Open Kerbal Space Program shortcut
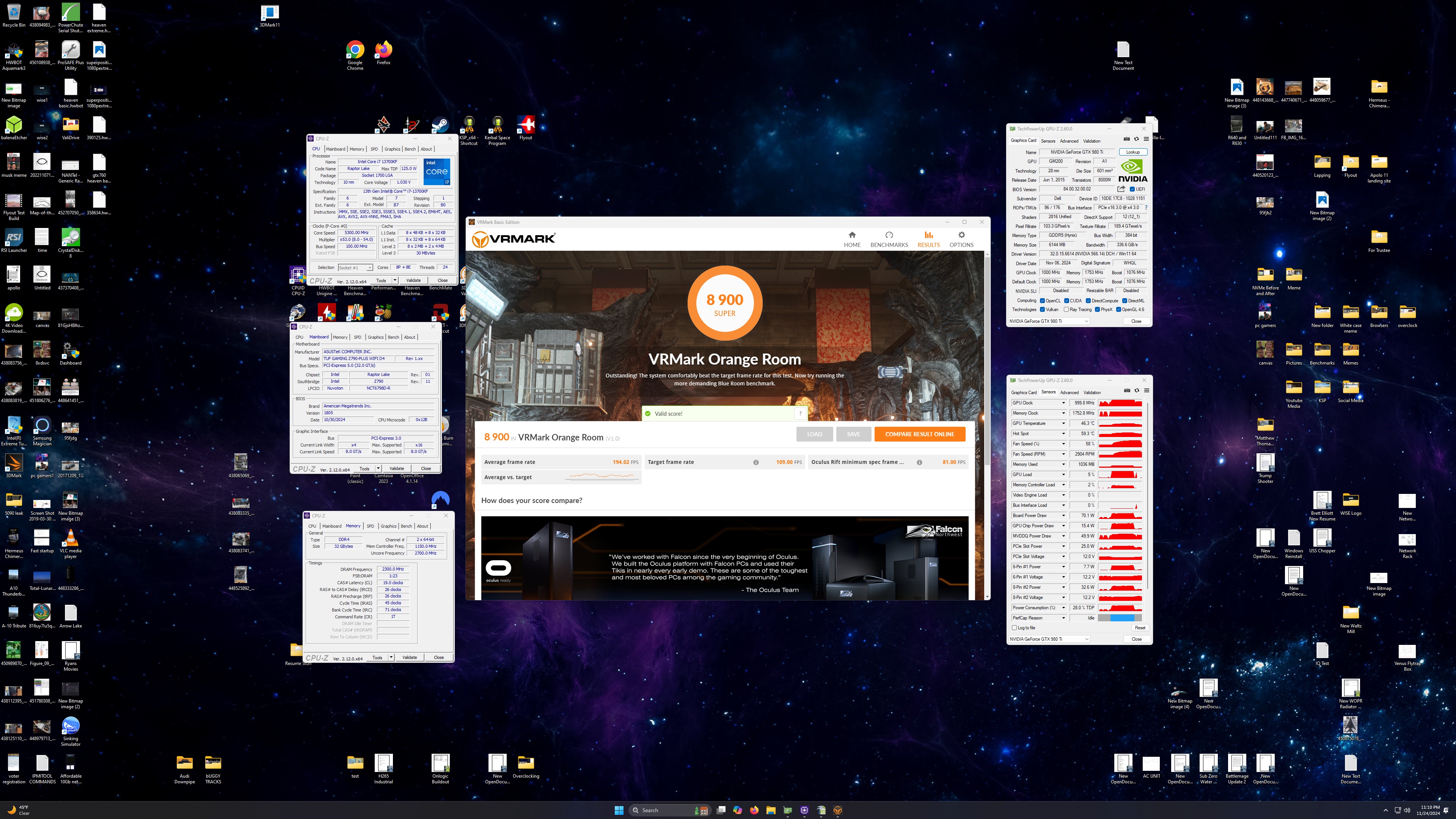 click(x=497, y=130)
